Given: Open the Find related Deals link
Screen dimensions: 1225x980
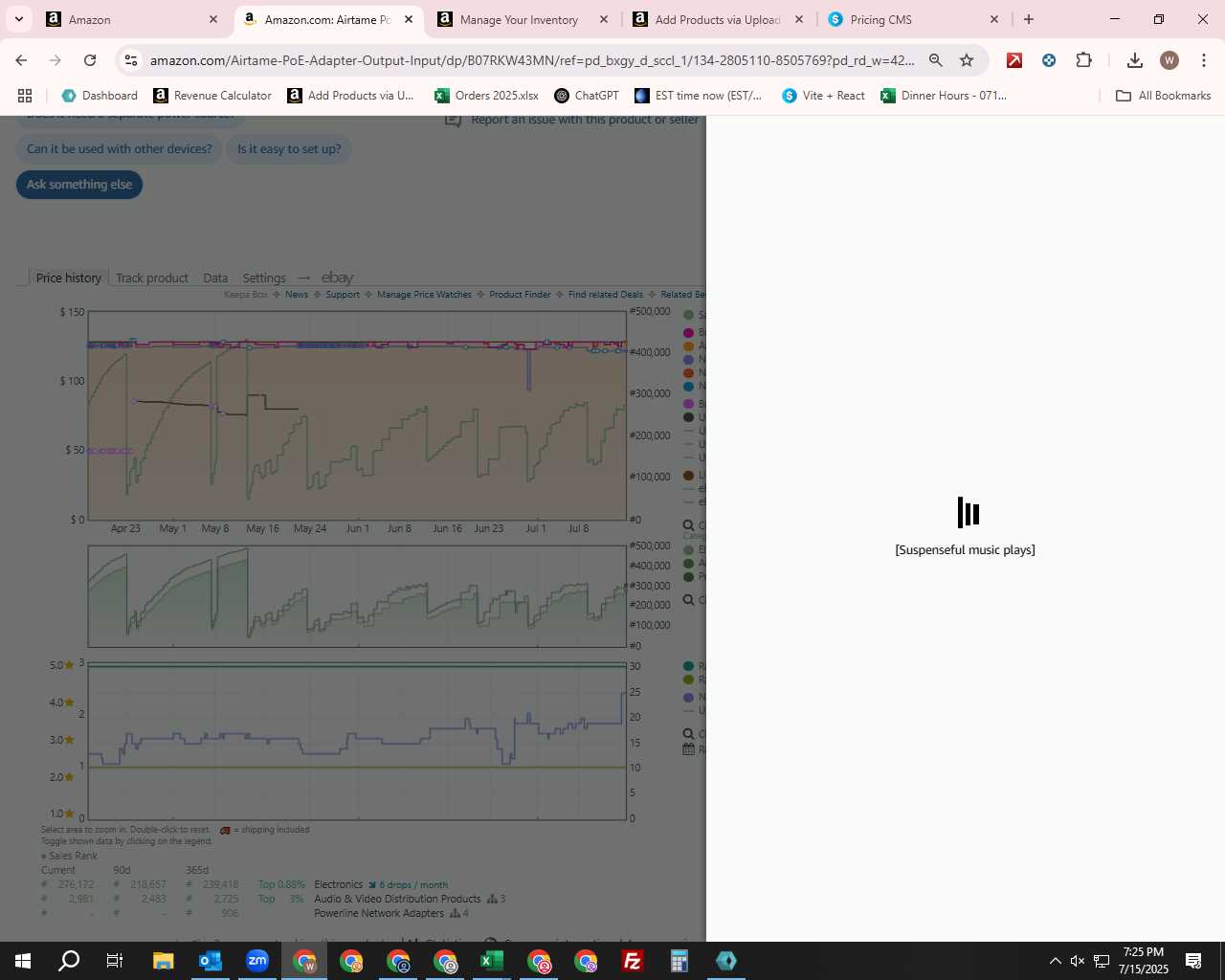Looking at the screenshot, I should (606, 295).
